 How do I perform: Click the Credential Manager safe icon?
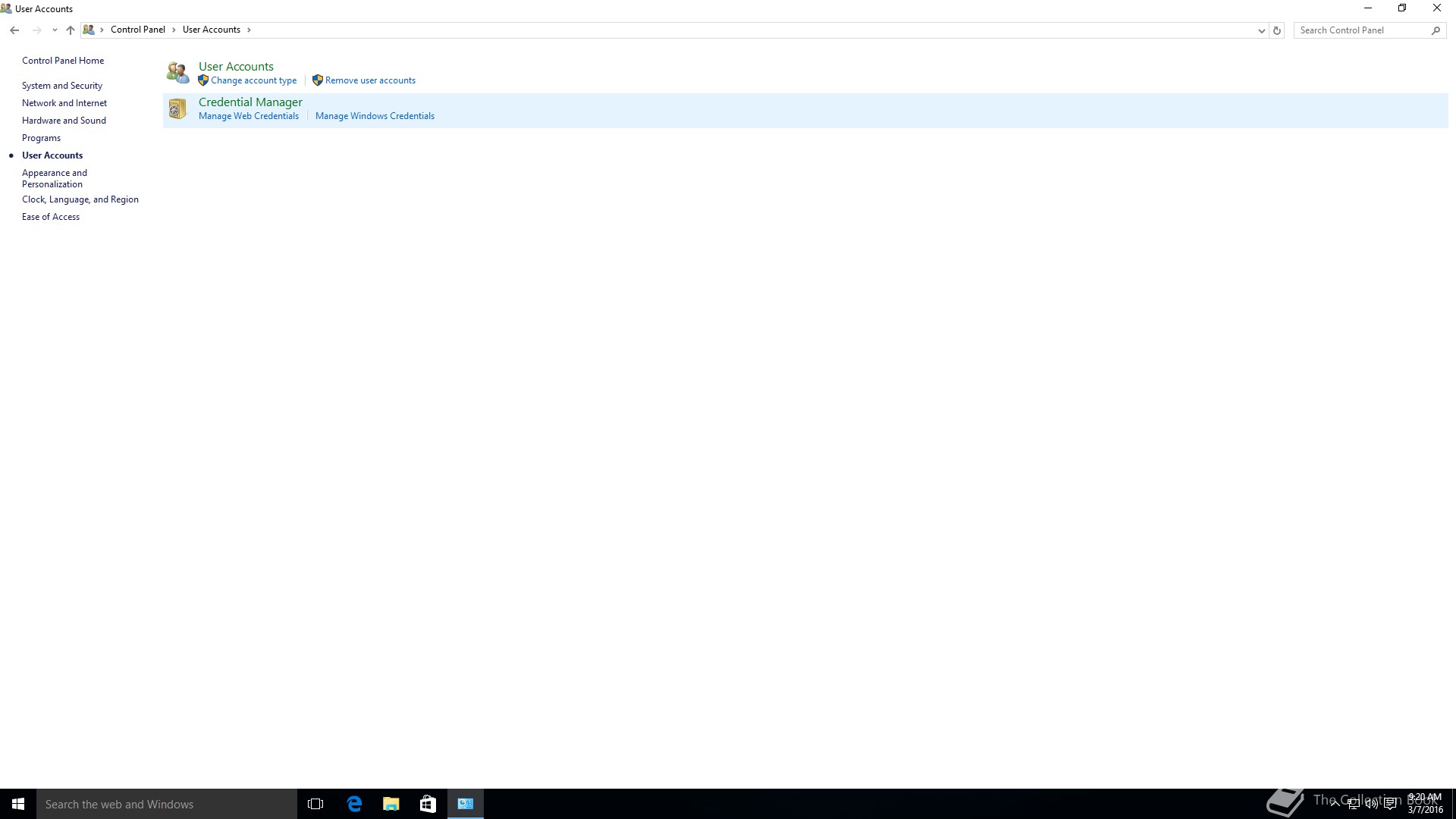coord(177,109)
